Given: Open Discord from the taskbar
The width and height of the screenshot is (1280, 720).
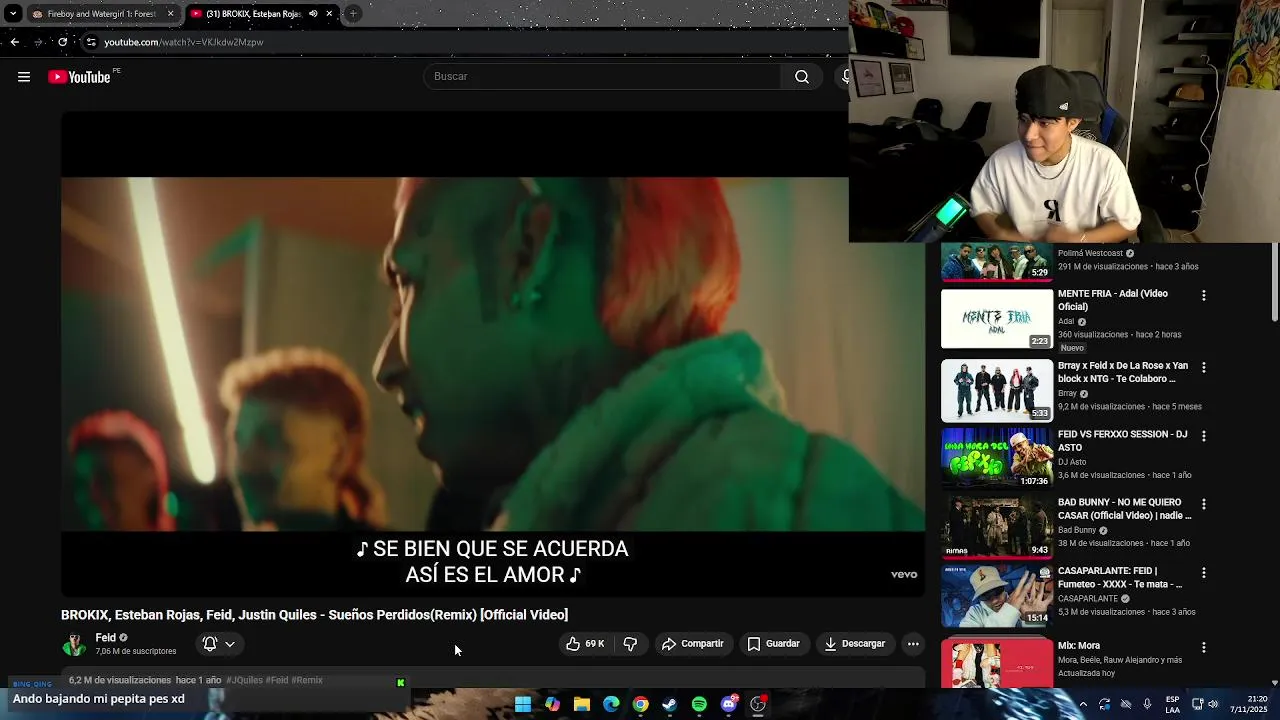Looking at the screenshot, I should (729, 704).
